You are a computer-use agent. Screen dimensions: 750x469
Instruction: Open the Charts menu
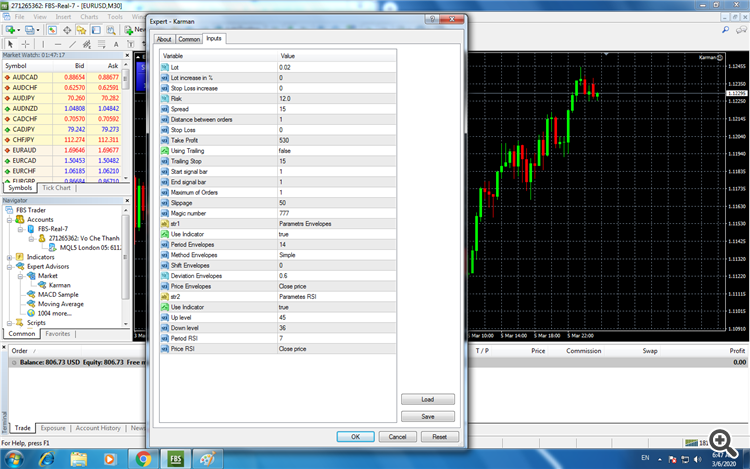89,17
